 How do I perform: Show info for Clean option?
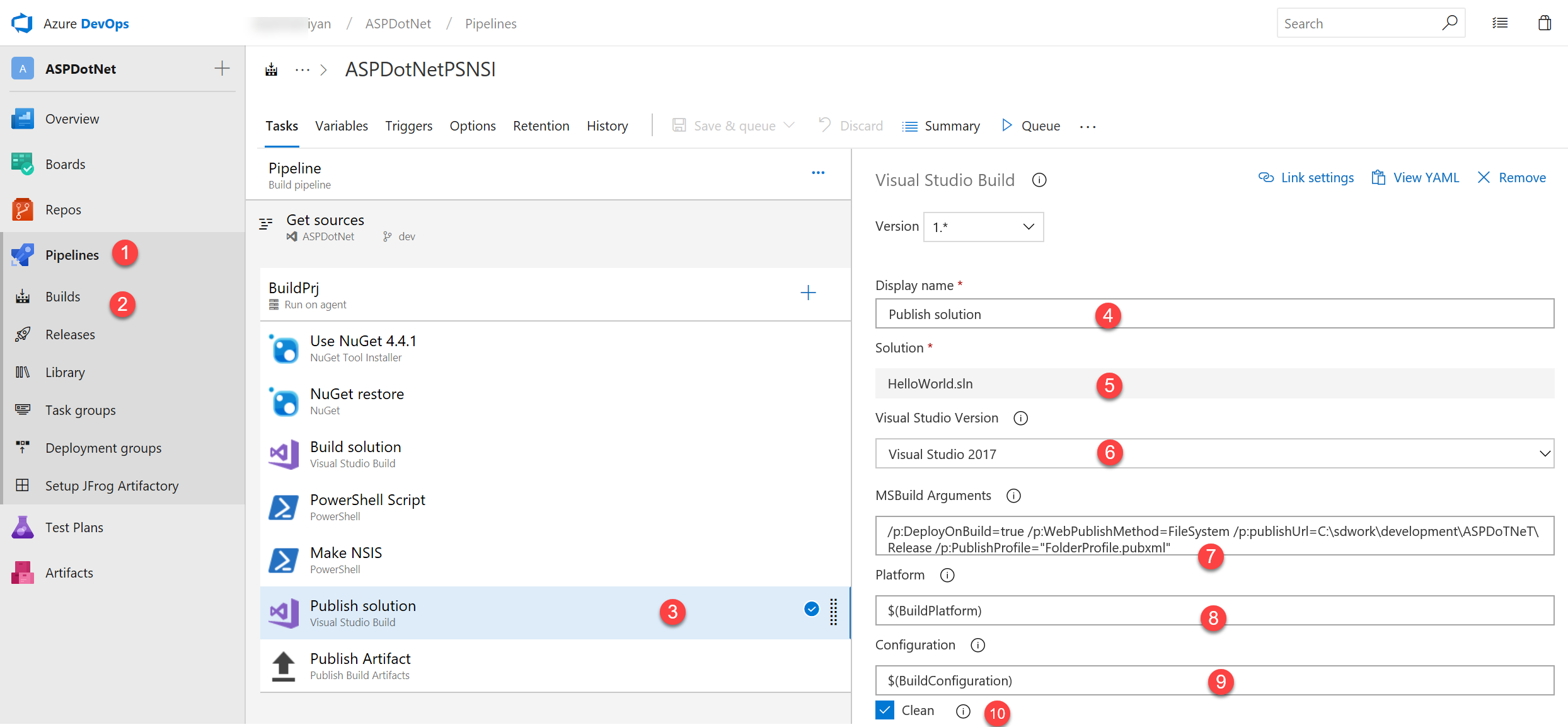tap(963, 711)
